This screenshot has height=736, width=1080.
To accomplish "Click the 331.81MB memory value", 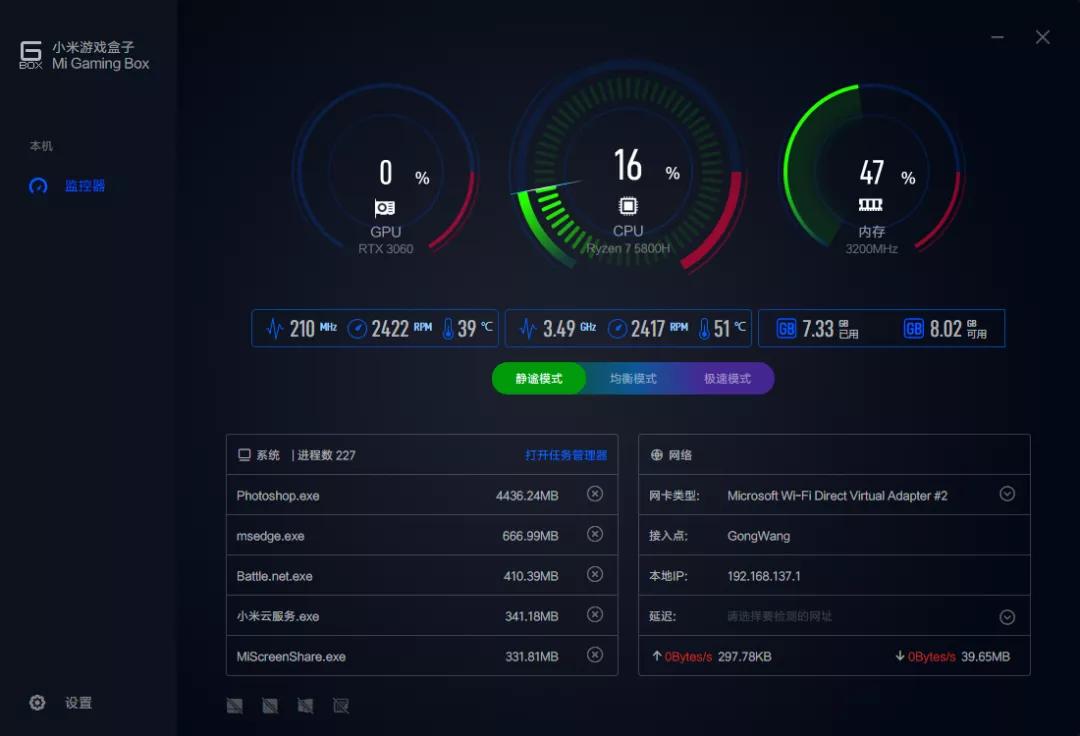I will [x=531, y=657].
